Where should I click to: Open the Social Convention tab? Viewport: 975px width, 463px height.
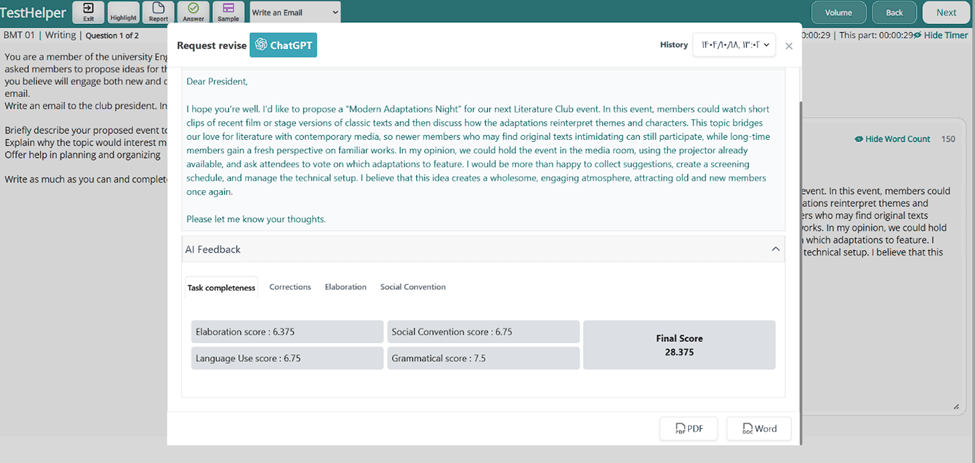[413, 287]
